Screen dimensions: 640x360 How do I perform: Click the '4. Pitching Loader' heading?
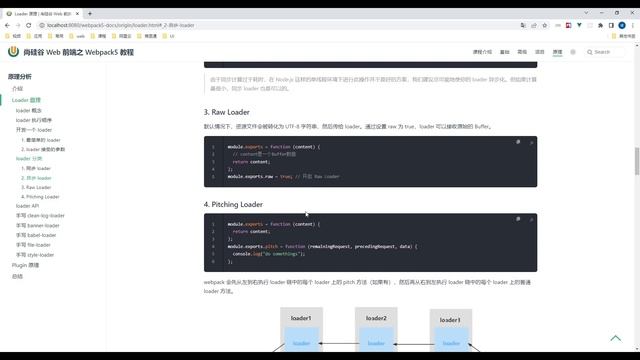(233, 204)
